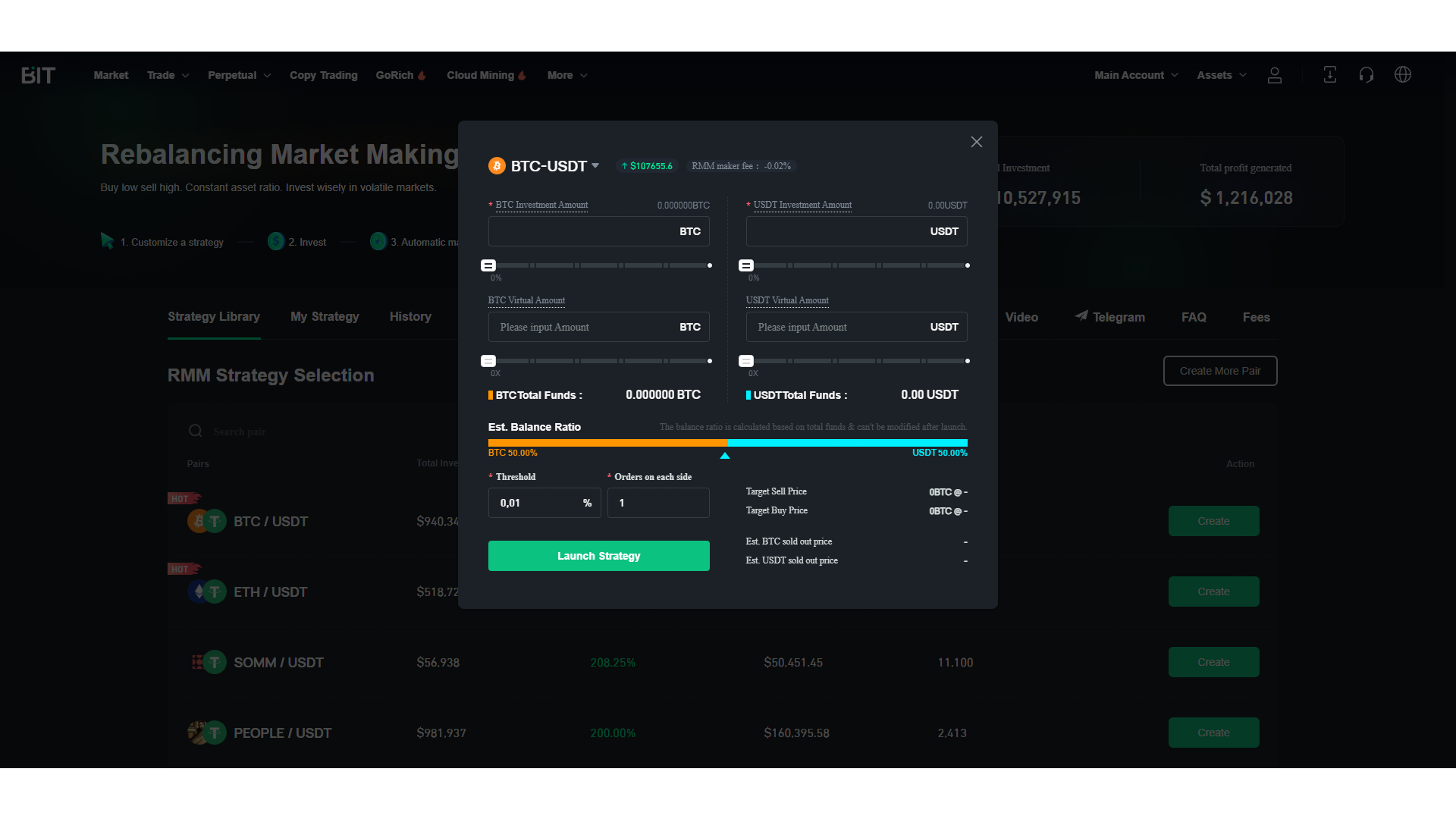This screenshot has height=819, width=1456.
Task: Click the $160,395.58 value for PEOPLE
Action: point(796,733)
